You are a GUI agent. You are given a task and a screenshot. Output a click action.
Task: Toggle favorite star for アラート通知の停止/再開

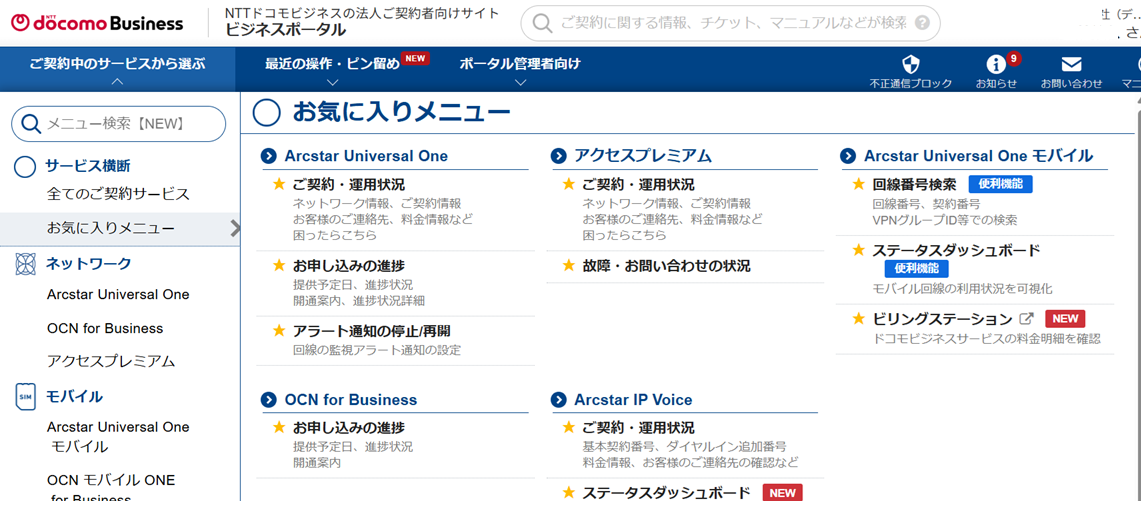[279, 331]
